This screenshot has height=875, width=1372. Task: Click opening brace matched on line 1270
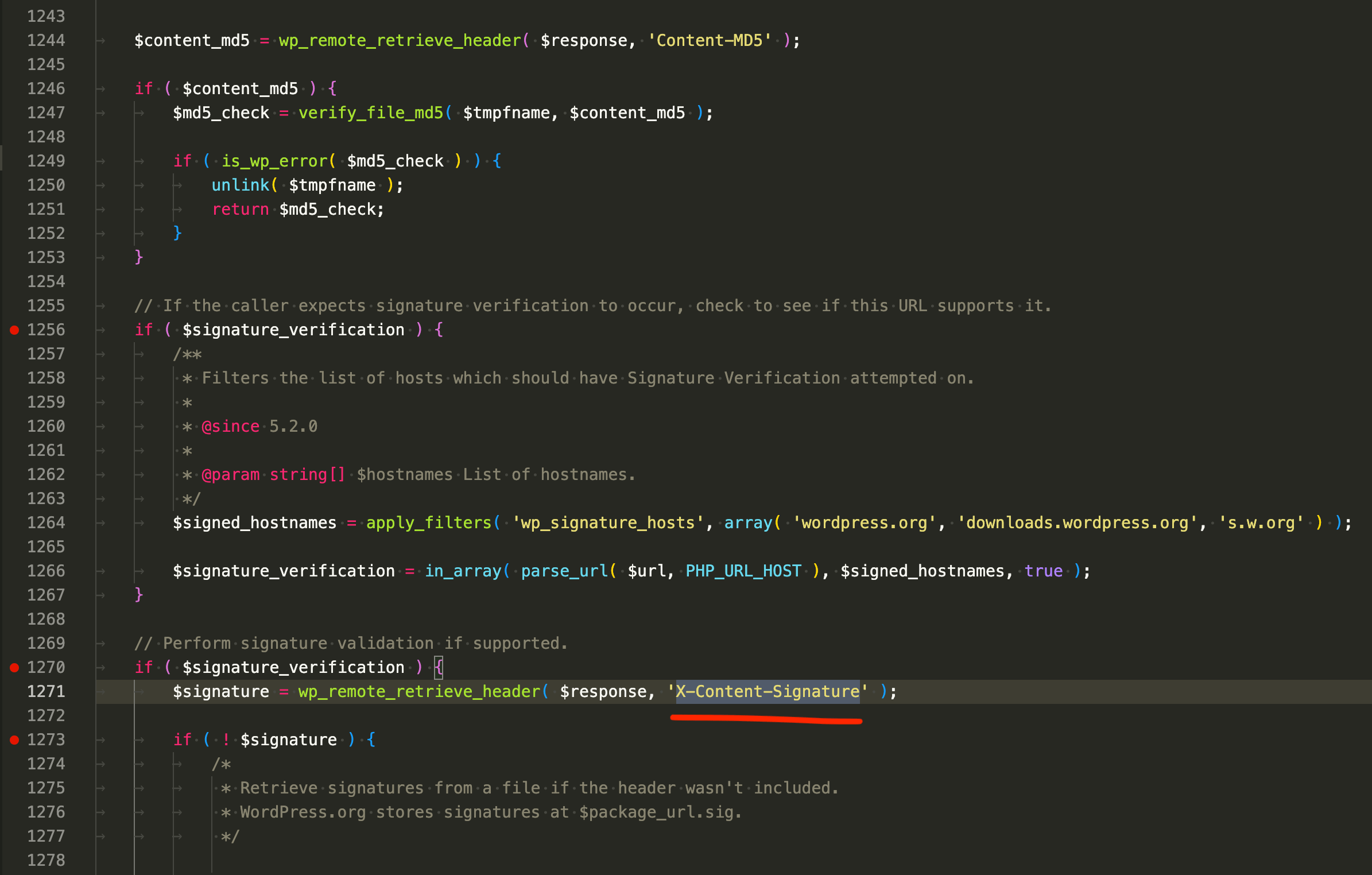[x=439, y=667]
